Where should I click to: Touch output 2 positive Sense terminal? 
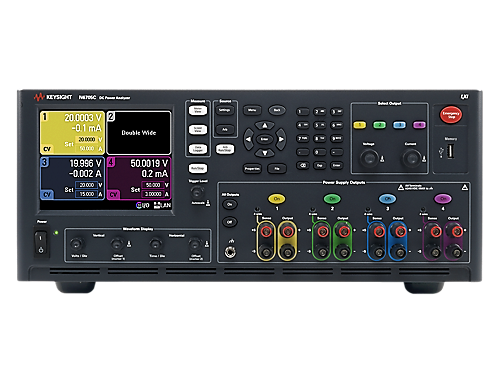point(322,231)
